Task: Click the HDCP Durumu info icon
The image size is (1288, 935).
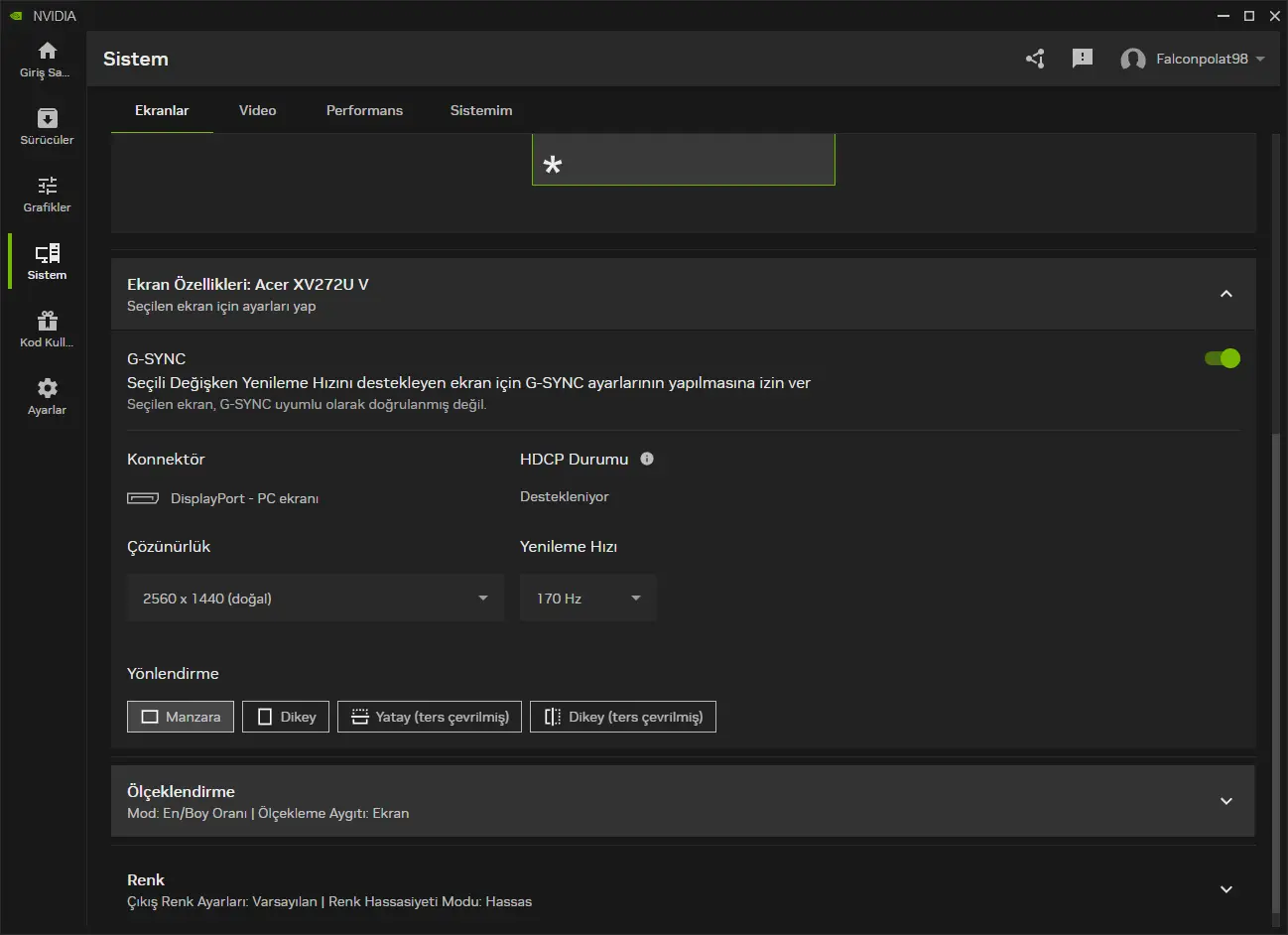Action: pyautogui.click(x=647, y=459)
